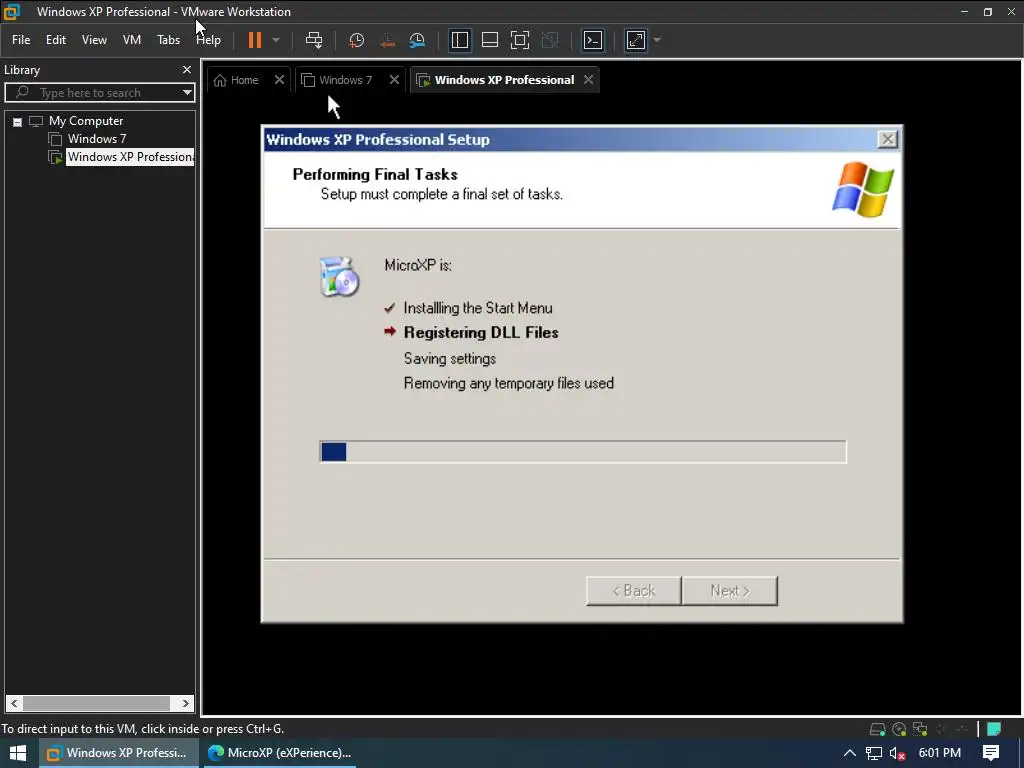Screen dimensions: 1024x768
Task: Send Ctrl+Alt+Del to the virtual machine
Action: coord(314,40)
